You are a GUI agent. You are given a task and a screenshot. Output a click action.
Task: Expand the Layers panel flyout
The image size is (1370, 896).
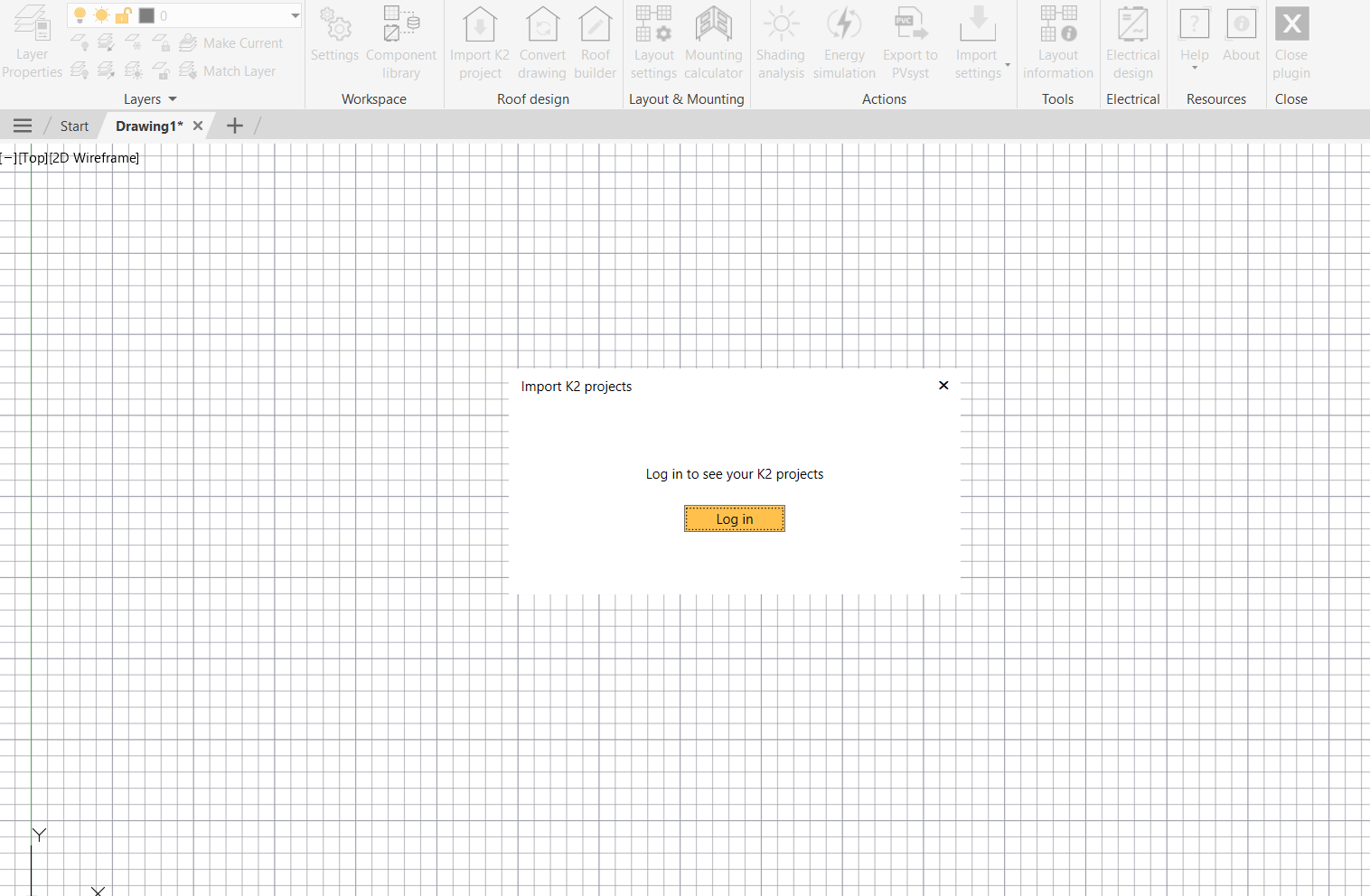tap(173, 99)
